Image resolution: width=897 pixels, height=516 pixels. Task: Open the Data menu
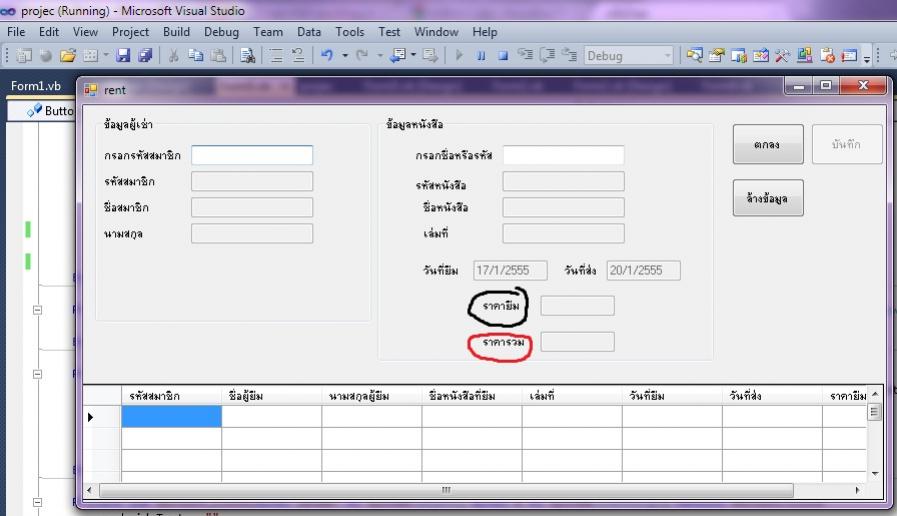click(309, 32)
